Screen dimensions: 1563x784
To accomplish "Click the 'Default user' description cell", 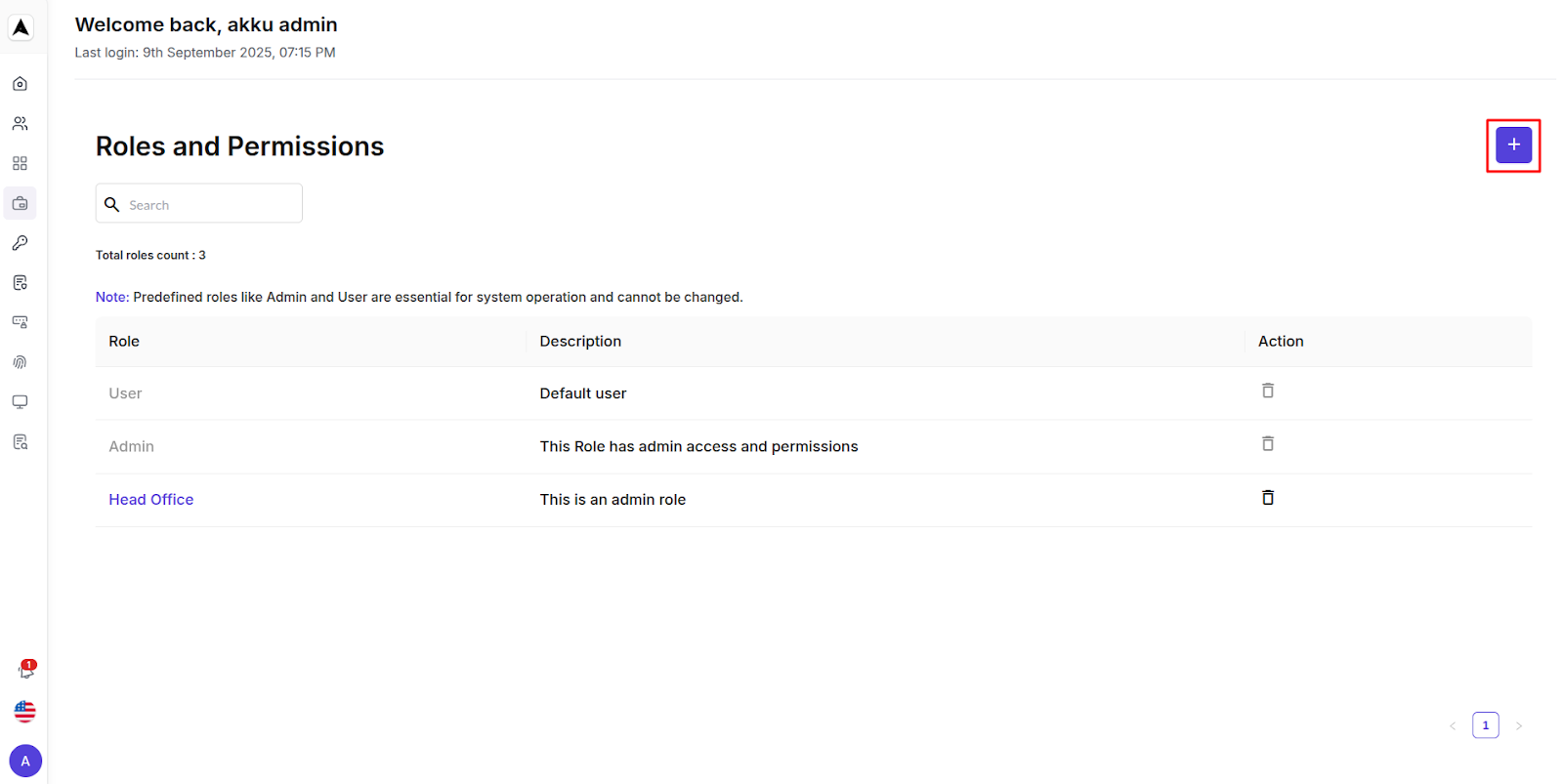I will pyautogui.click(x=583, y=393).
